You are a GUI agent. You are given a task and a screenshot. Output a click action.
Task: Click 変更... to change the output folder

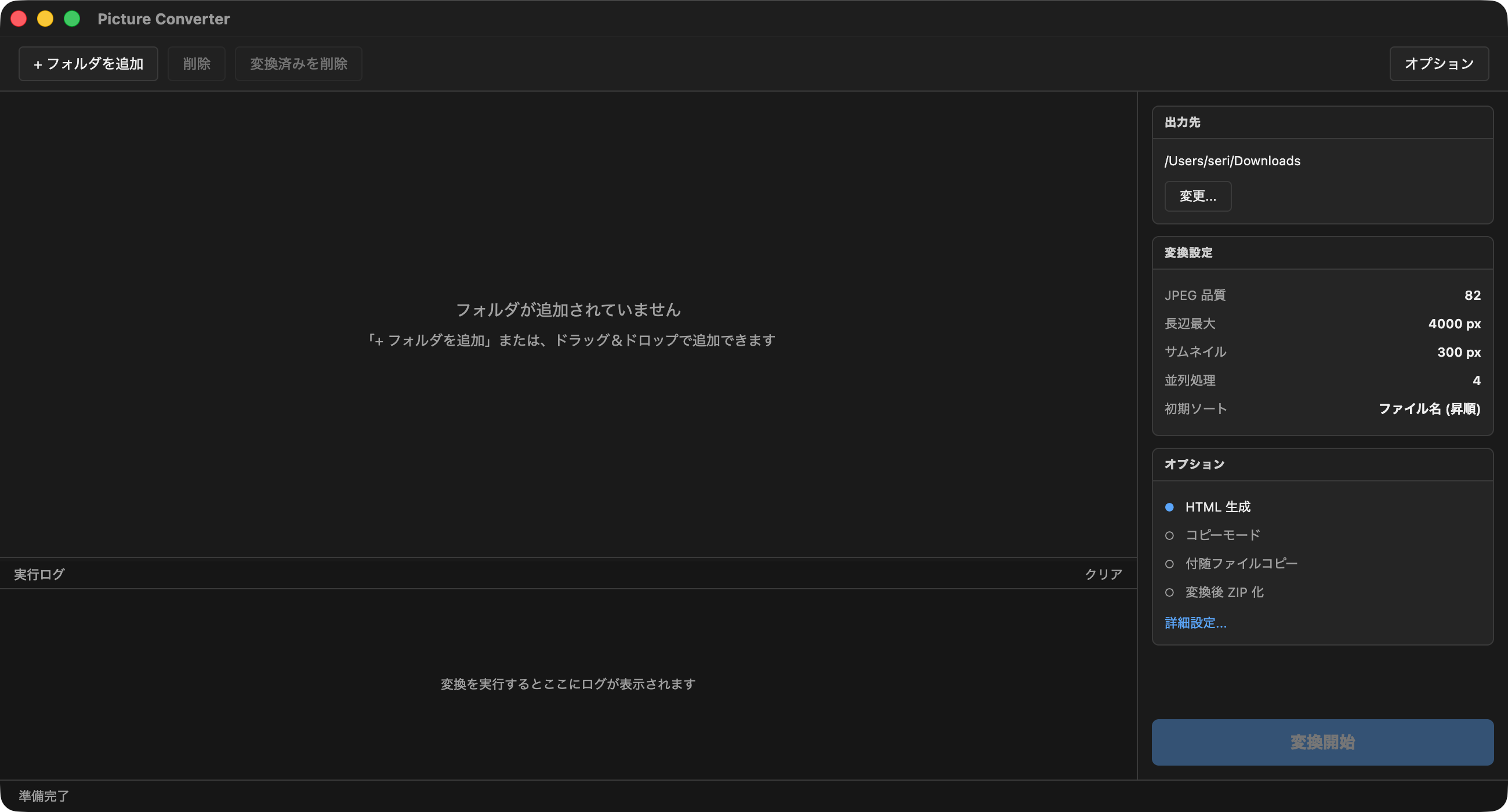1197,196
